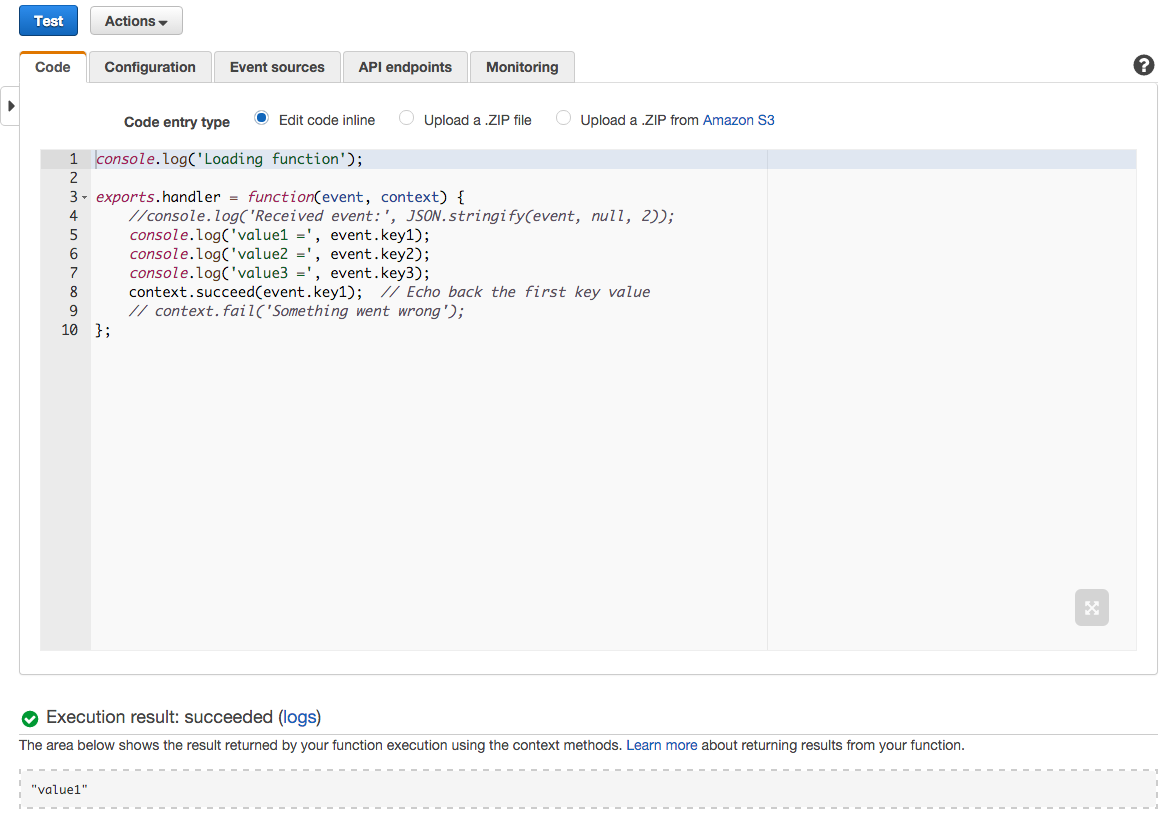
Task: Click the console.log 'value2 =' line
Action: pyautogui.click(x=279, y=254)
